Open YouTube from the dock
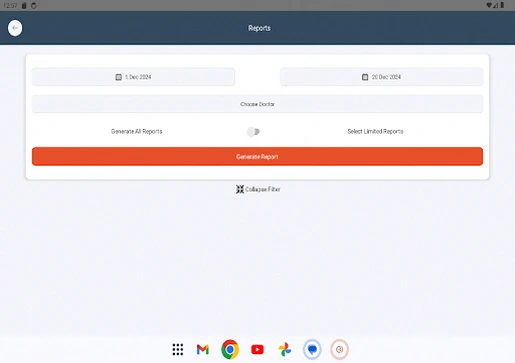Image resolution: width=515 pixels, height=363 pixels. point(257,349)
